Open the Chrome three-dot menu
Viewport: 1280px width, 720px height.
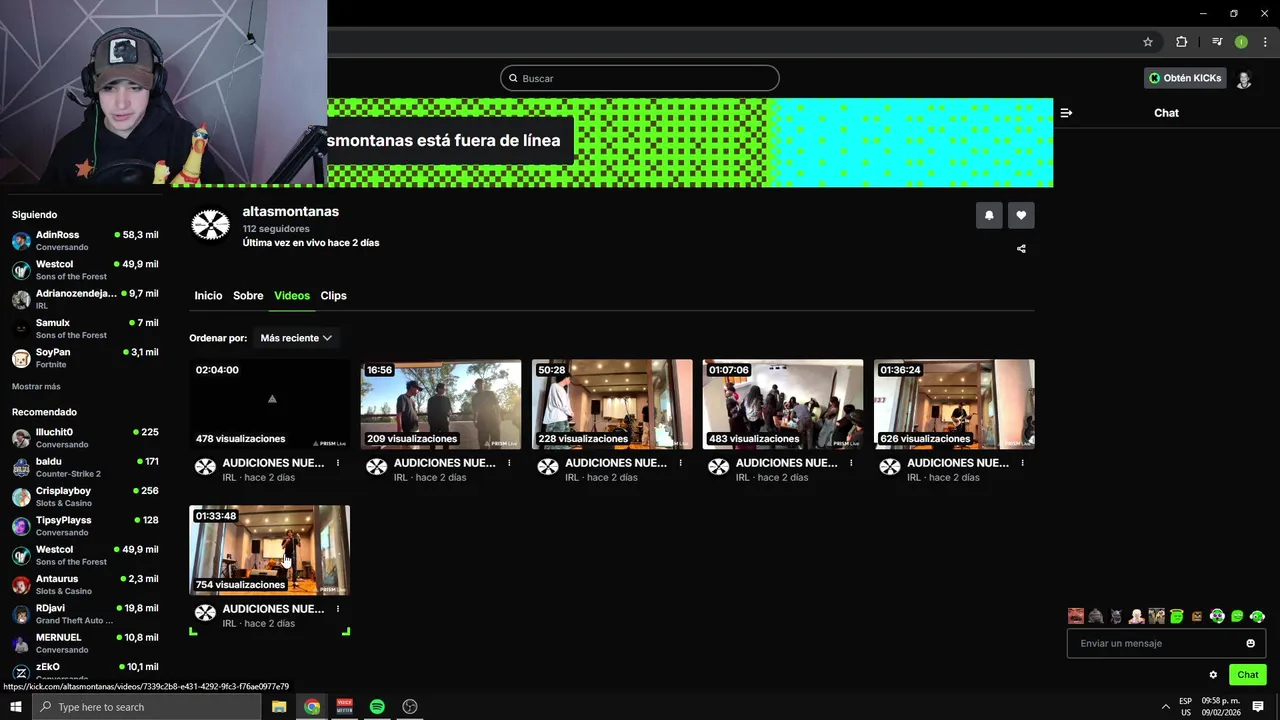(1265, 42)
